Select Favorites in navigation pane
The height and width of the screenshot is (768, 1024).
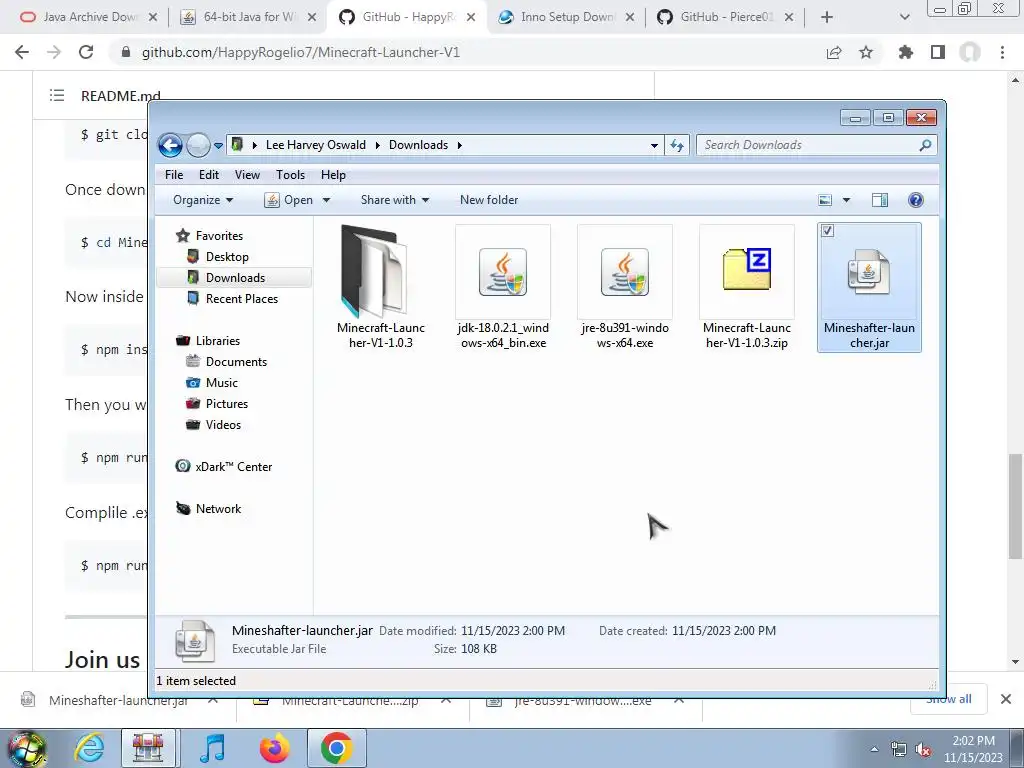(x=219, y=236)
